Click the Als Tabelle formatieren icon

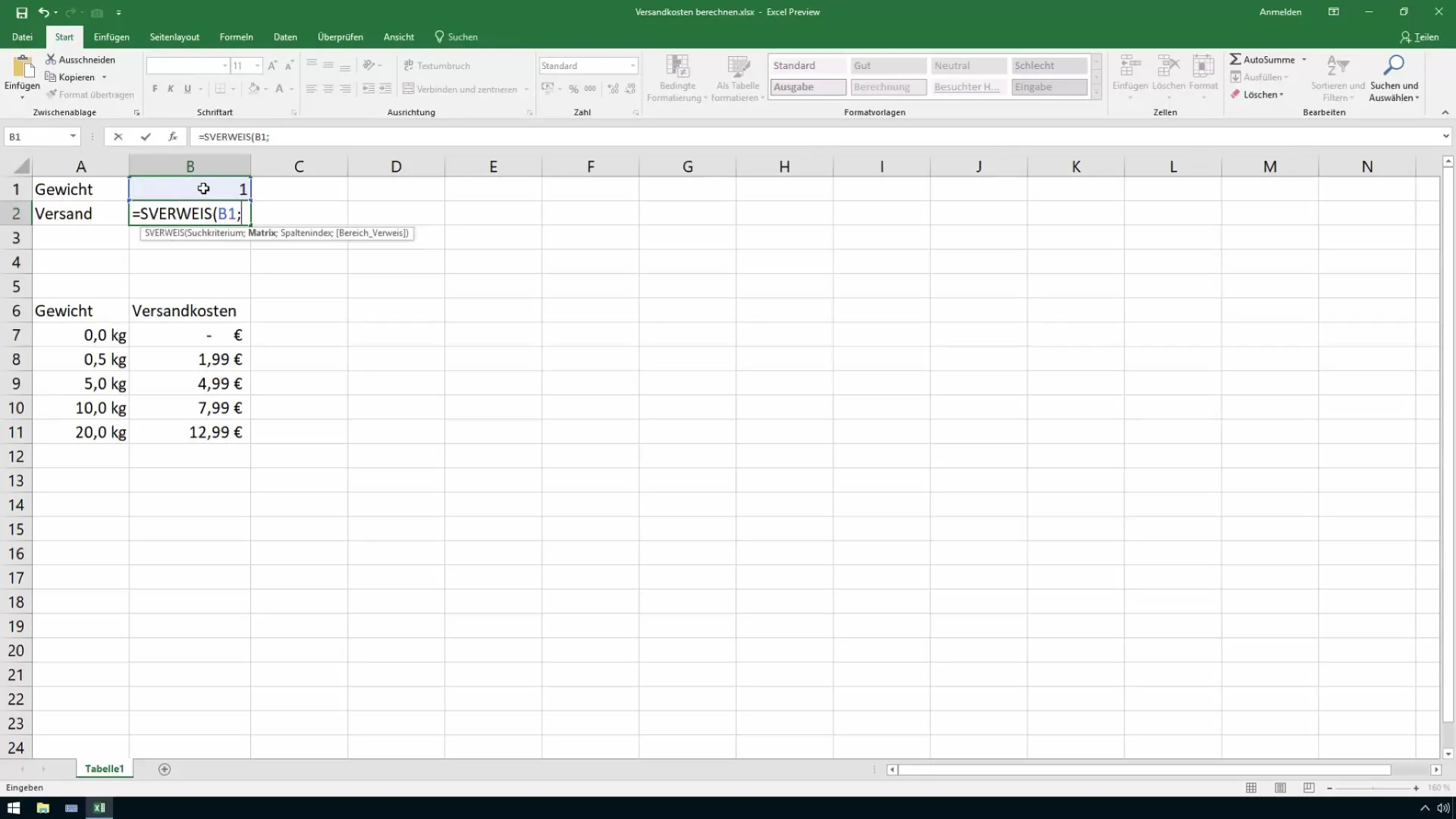point(738,67)
